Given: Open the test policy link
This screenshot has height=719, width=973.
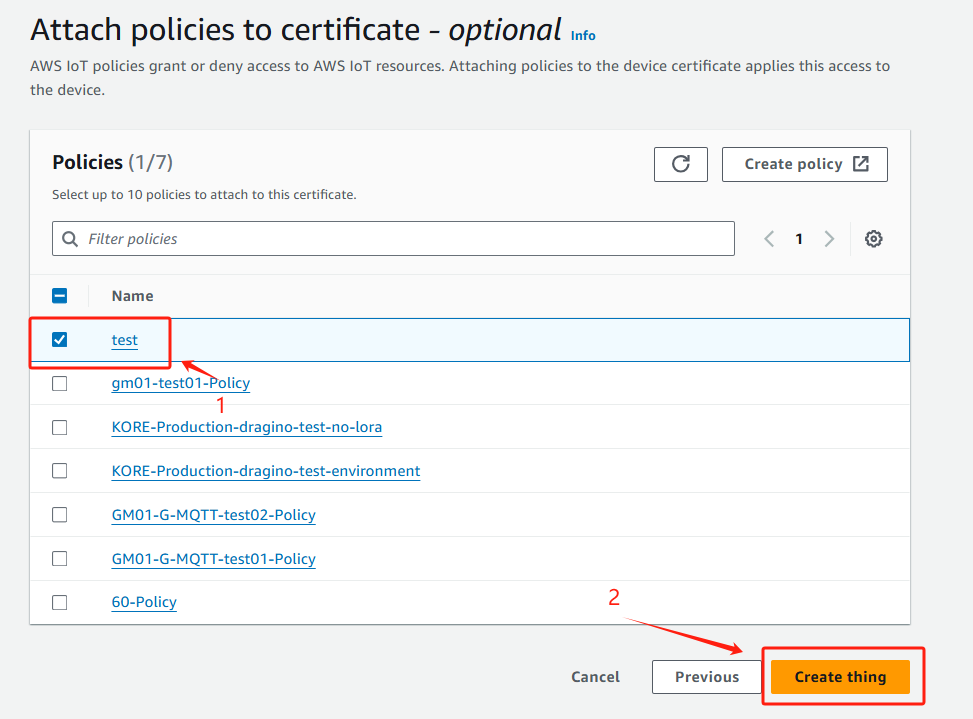Looking at the screenshot, I should (124, 340).
